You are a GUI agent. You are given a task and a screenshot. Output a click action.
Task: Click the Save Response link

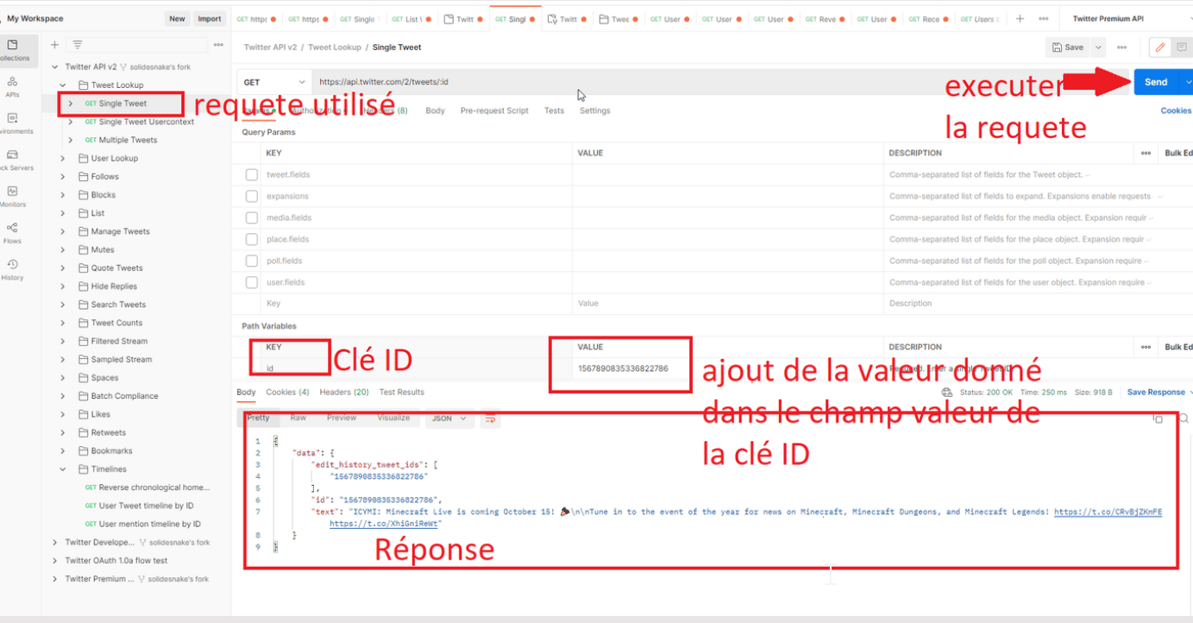pyautogui.click(x=1156, y=393)
